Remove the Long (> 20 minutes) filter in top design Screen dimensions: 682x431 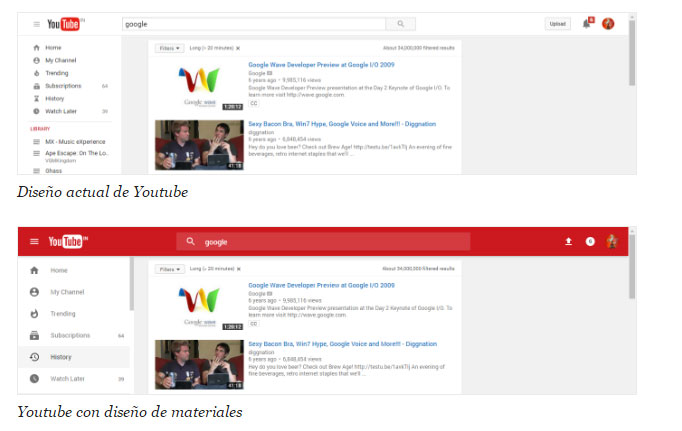238,48
